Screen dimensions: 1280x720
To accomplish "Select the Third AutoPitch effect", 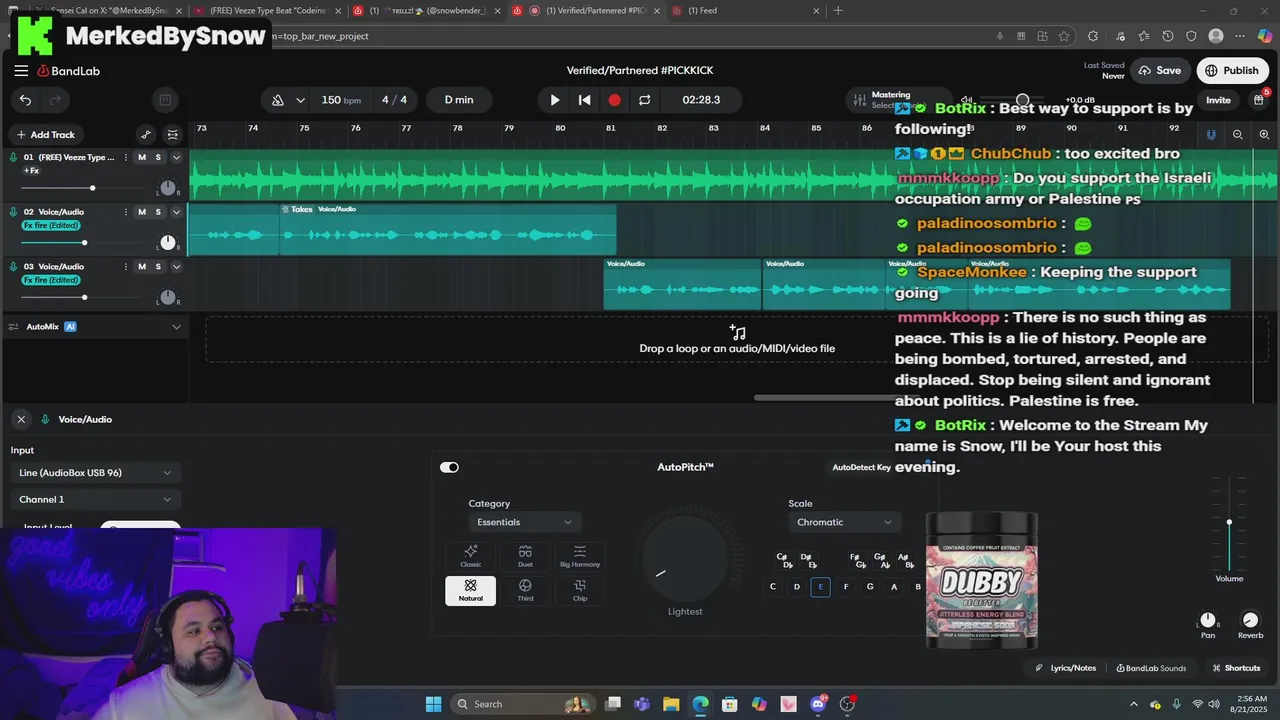I will pos(525,590).
